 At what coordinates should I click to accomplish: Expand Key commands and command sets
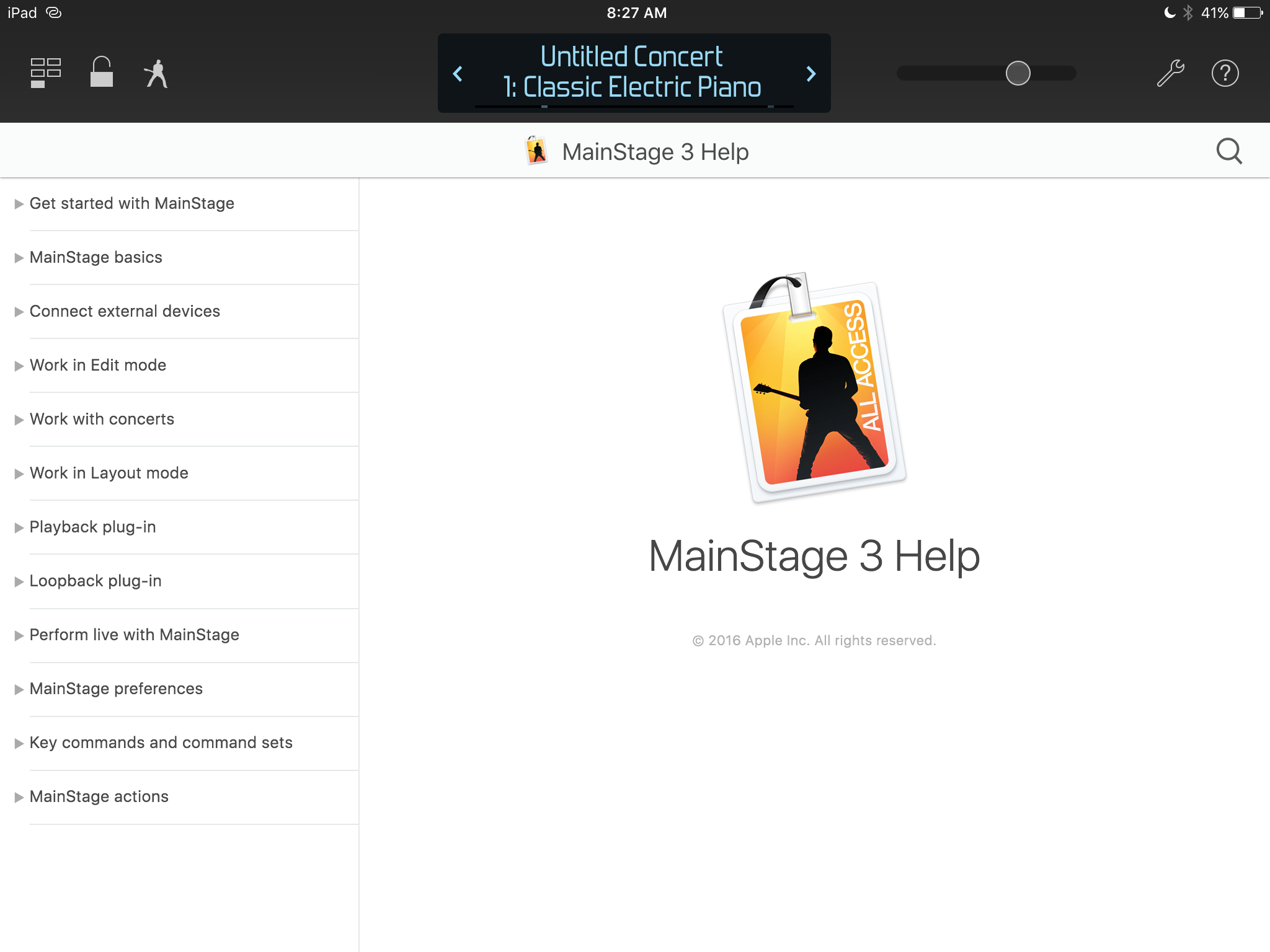pyautogui.click(x=161, y=743)
